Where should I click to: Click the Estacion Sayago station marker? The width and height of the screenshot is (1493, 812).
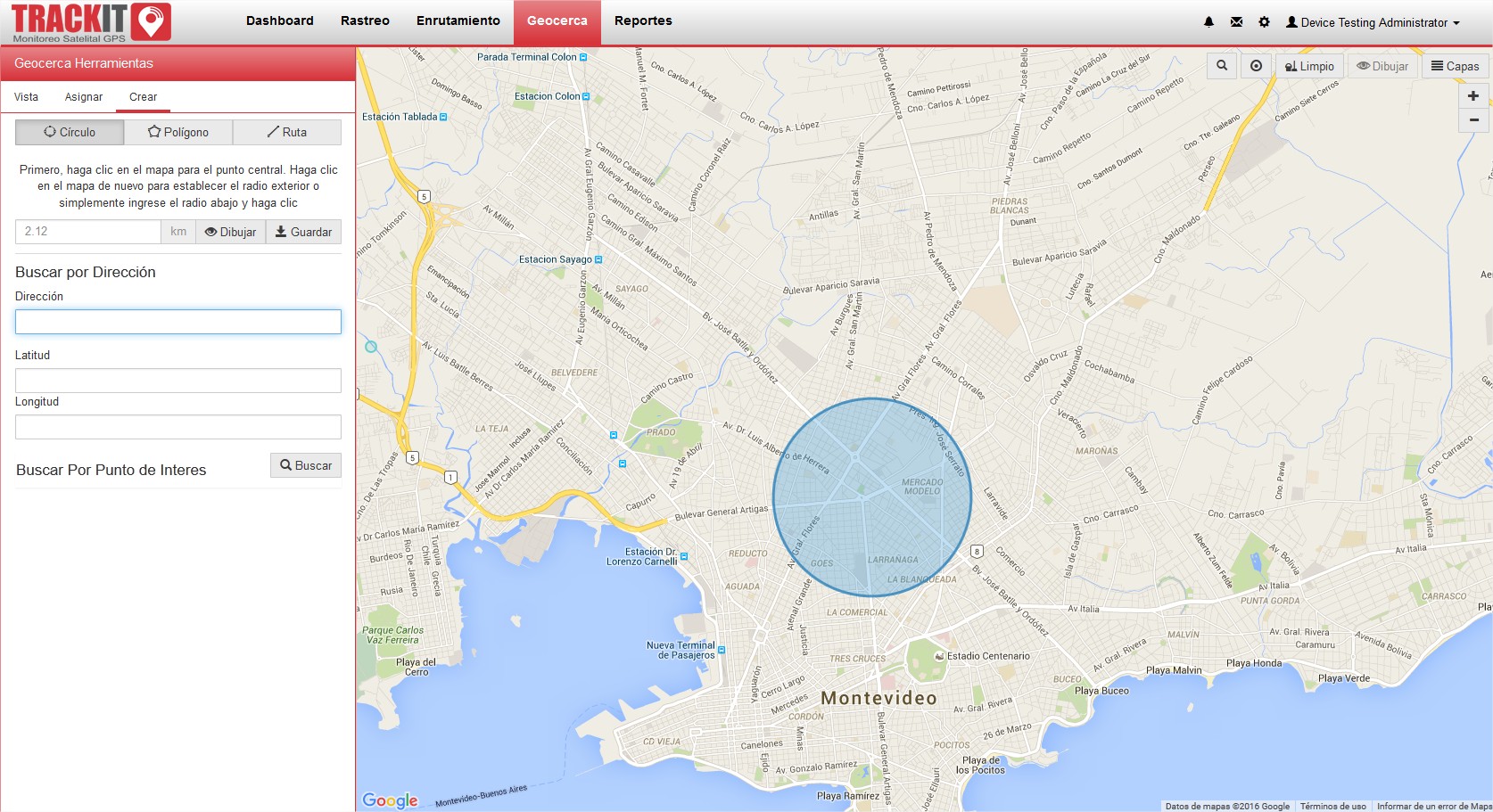click(x=598, y=260)
